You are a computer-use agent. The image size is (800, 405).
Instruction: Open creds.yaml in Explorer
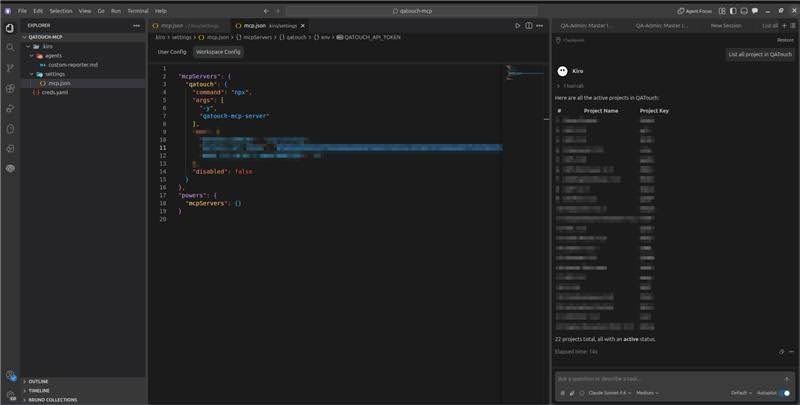[x=55, y=92]
